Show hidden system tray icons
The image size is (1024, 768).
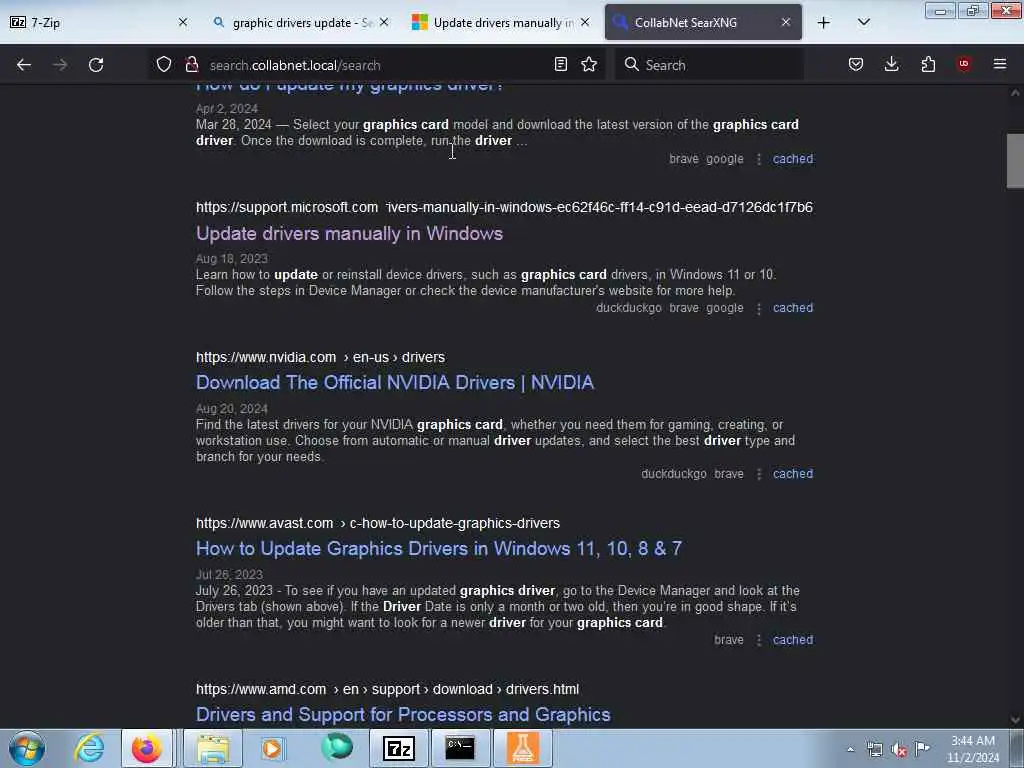[850, 749]
